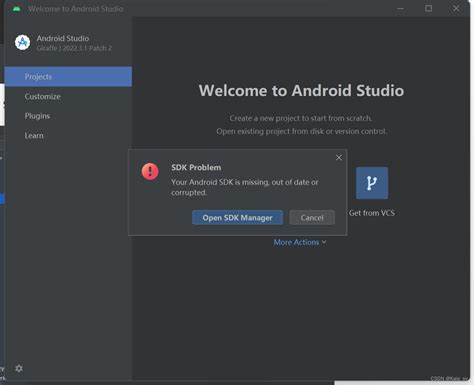Open the Learn section
This screenshot has width=474, height=385.
pos(34,135)
